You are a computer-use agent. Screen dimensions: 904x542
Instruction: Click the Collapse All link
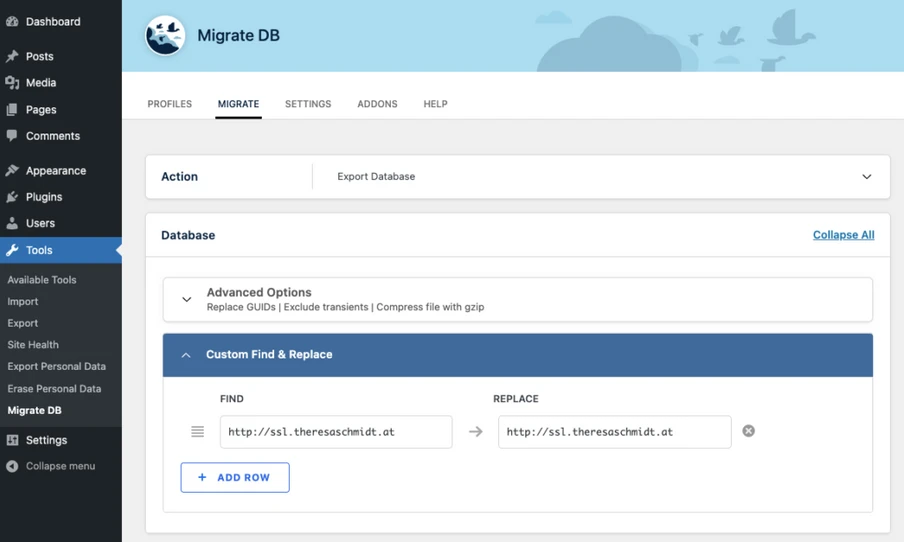[x=843, y=235]
